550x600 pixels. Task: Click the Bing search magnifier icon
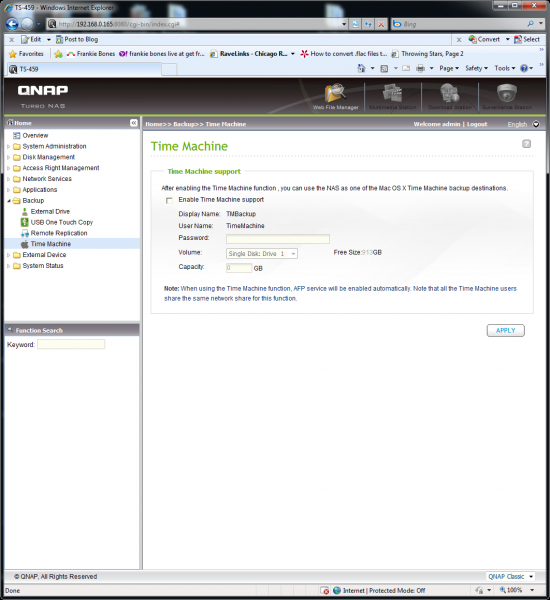530,24
